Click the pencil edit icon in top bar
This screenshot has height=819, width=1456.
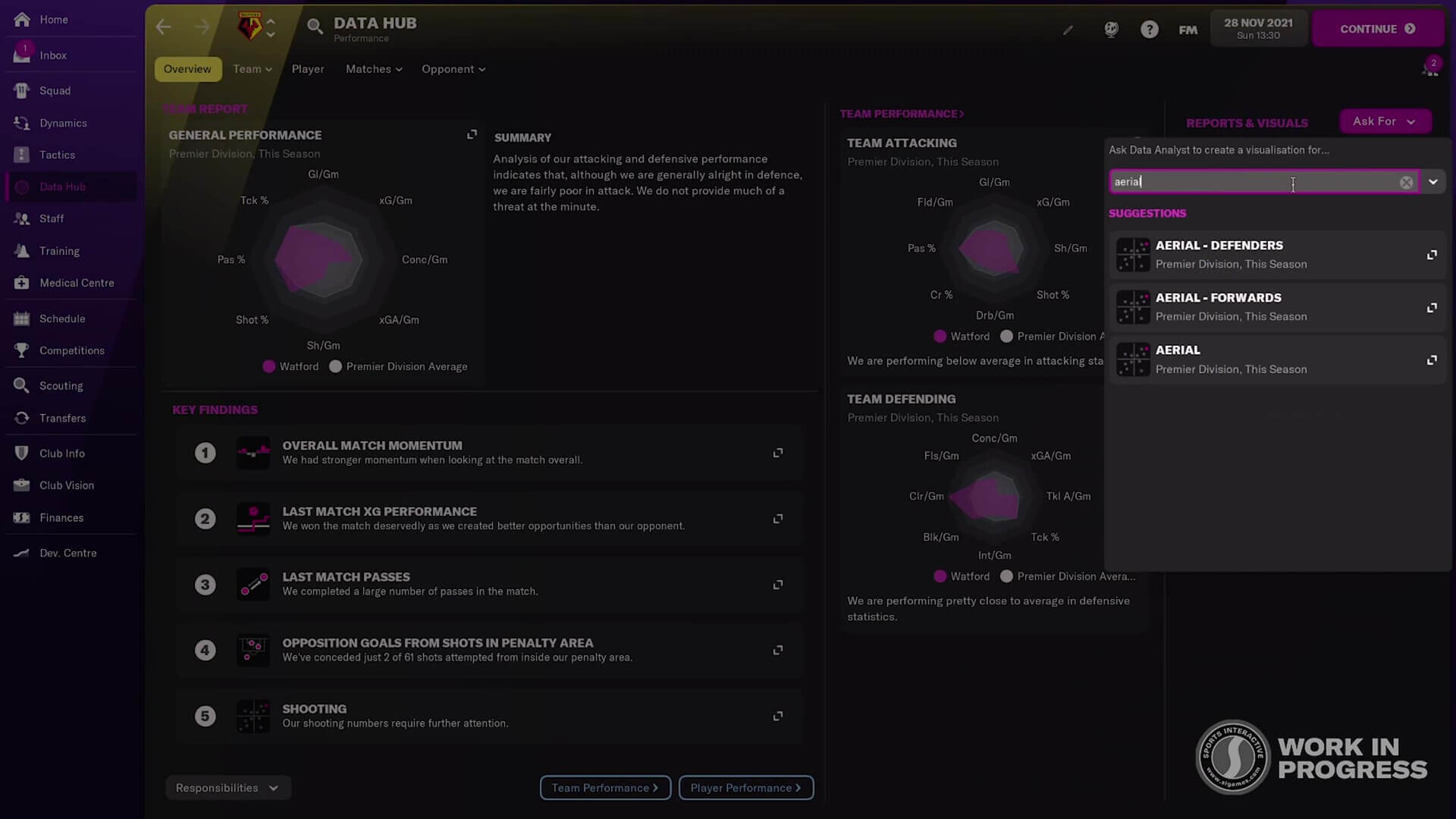1068,30
